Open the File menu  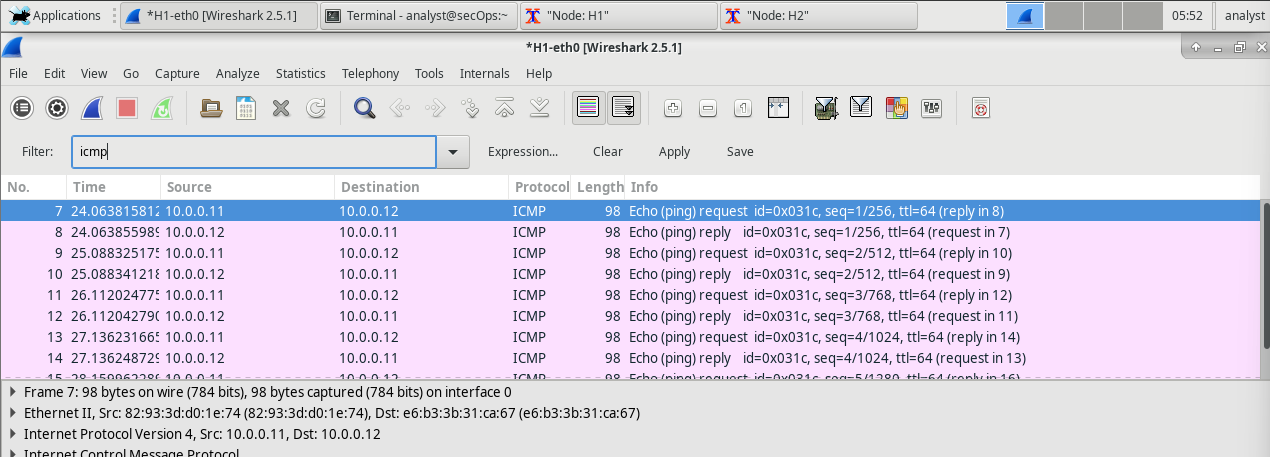click(18, 73)
